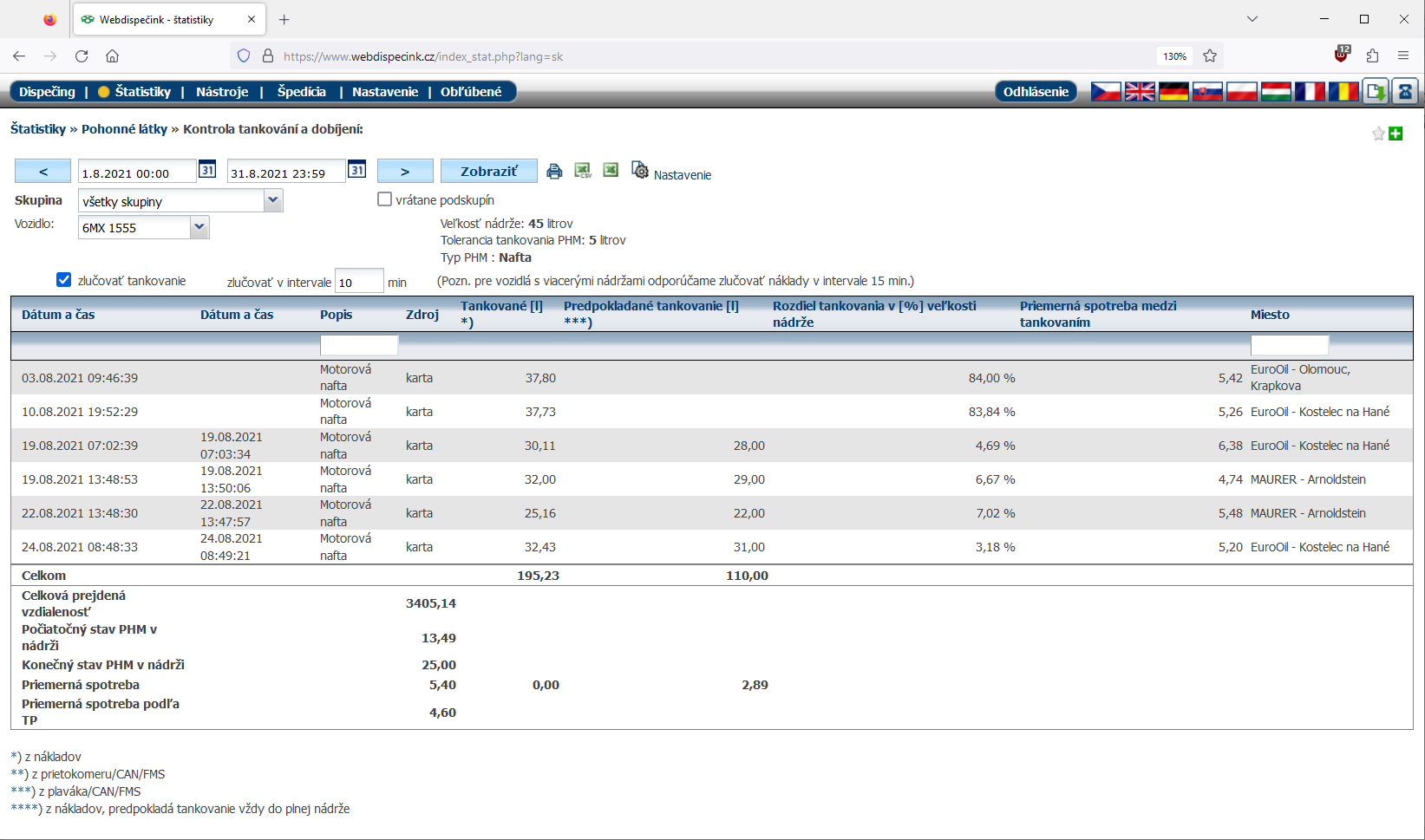Switch language using the English flag
The height and width of the screenshot is (840, 1425).
pos(1140,91)
